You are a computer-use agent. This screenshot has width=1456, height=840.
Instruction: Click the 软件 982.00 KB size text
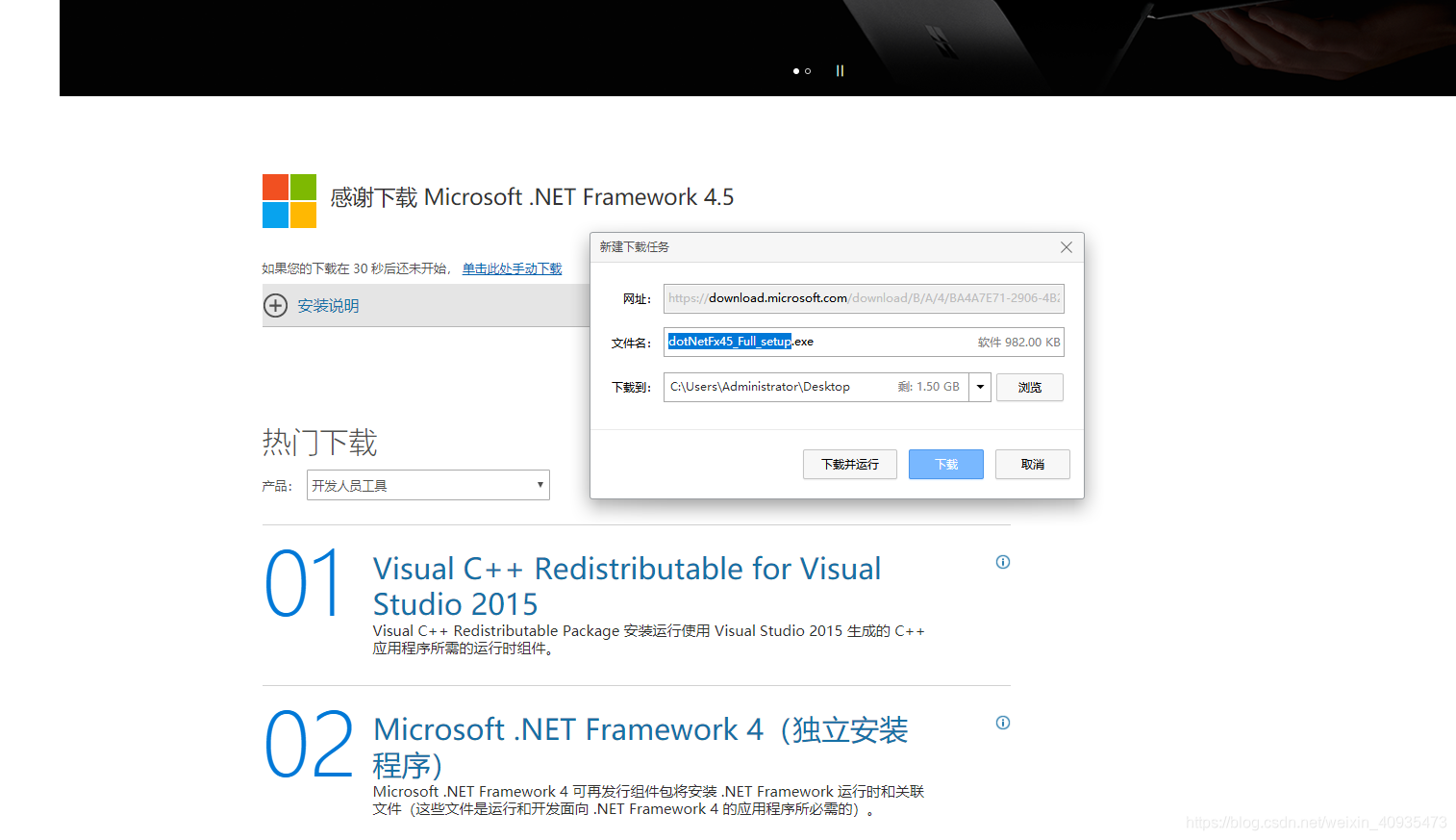1018,342
